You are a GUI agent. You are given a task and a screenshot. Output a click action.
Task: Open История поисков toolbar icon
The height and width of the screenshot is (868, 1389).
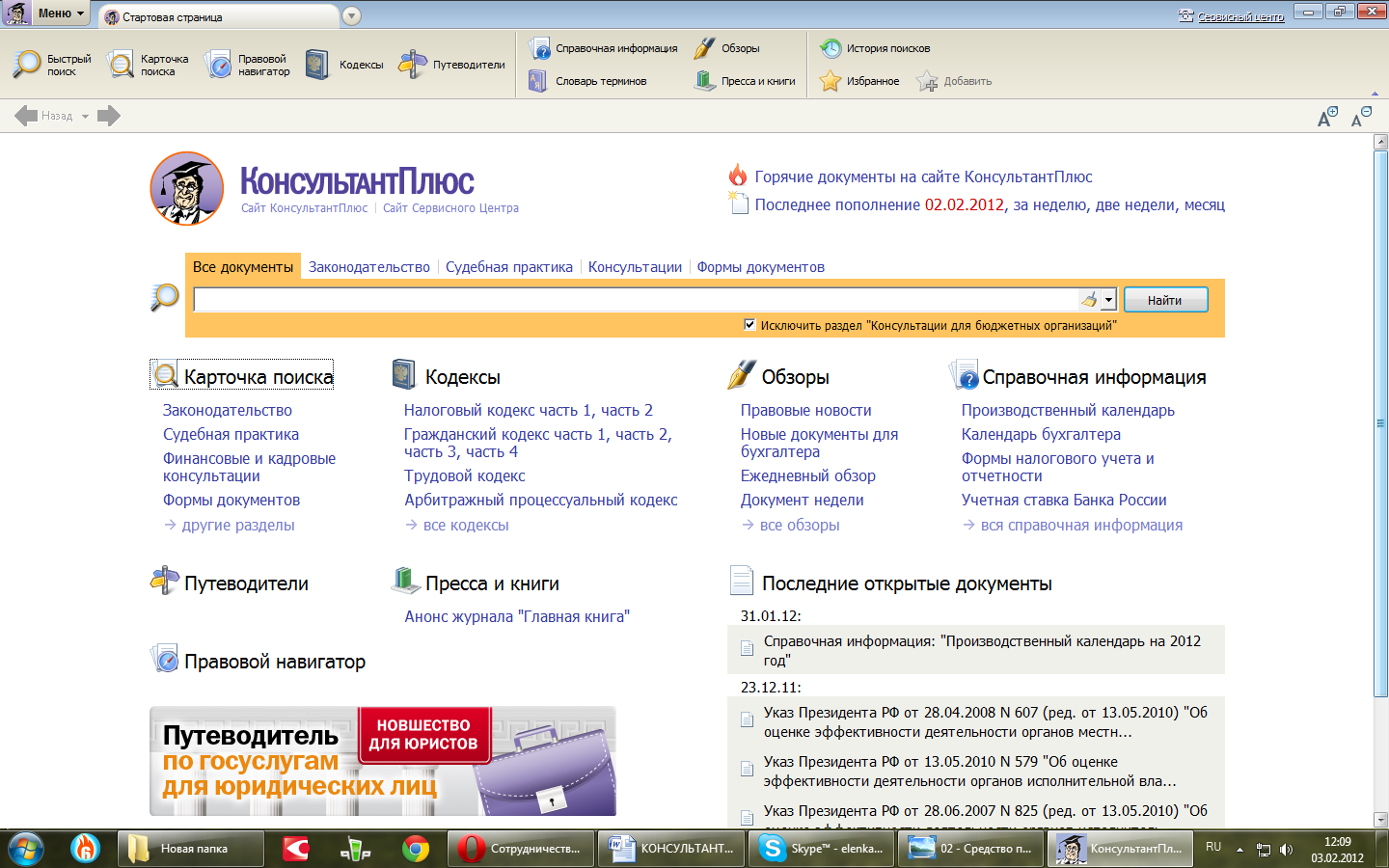click(831, 47)
